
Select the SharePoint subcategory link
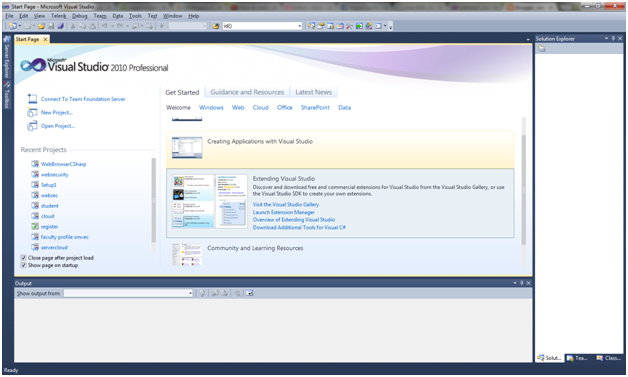click(x=315, y=107)
